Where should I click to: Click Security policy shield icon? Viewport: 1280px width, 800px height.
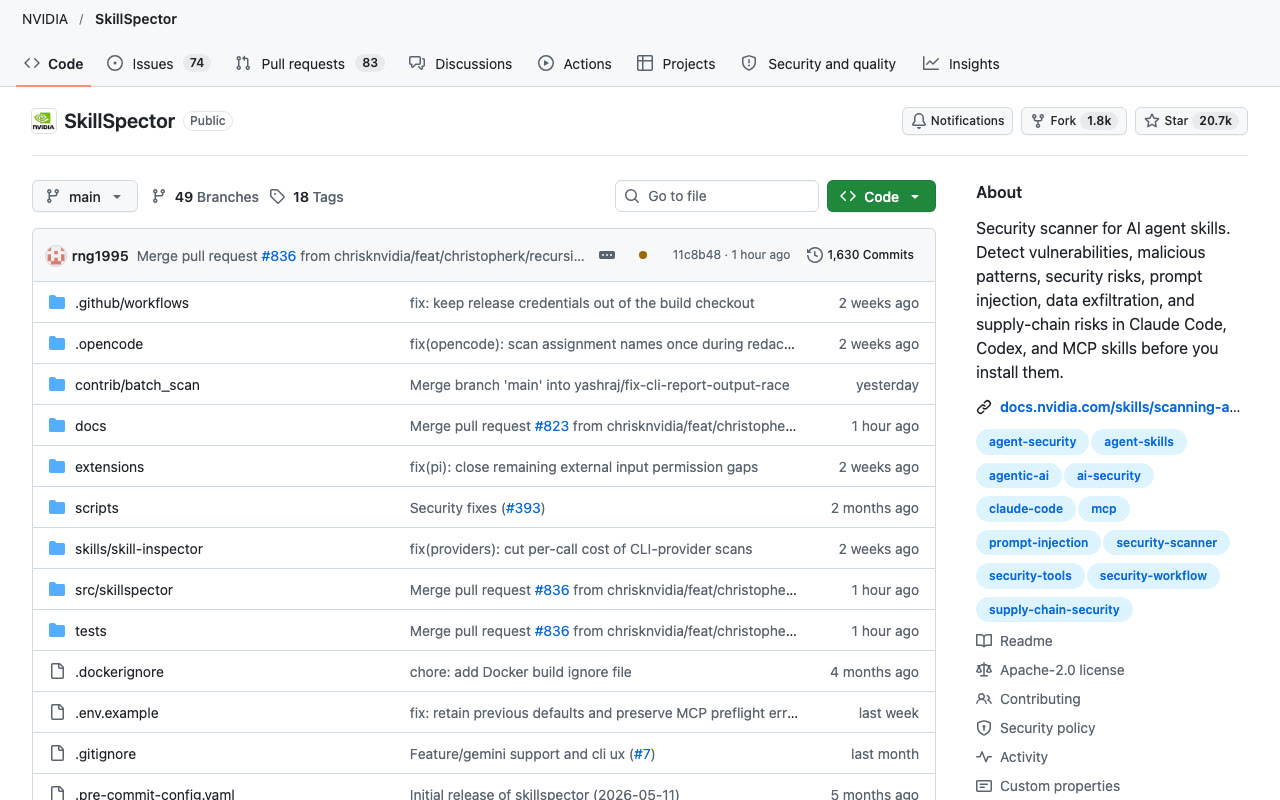984,728
